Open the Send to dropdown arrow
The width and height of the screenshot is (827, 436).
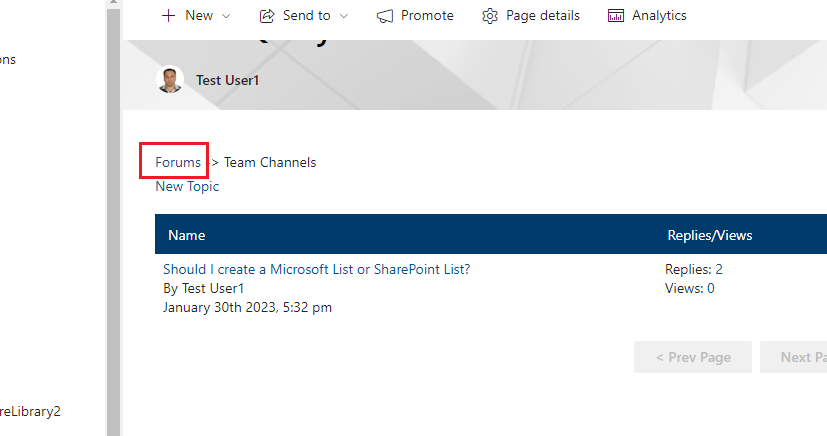[344, 16]
